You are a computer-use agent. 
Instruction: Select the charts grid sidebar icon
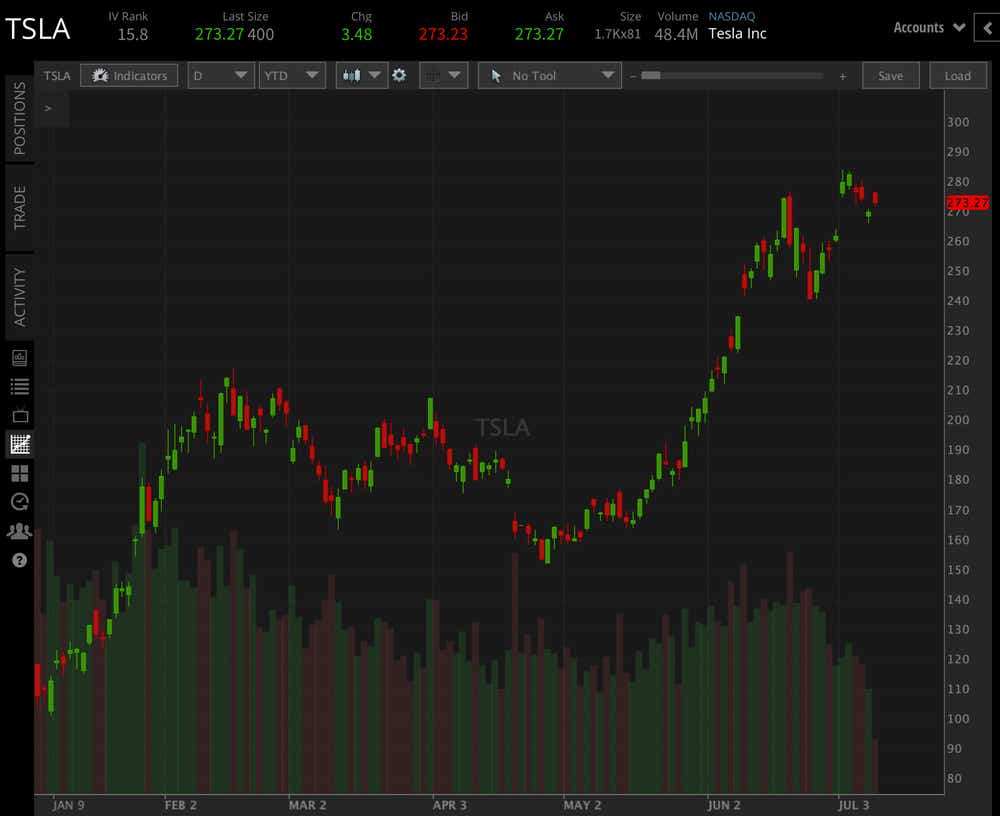click(x=20, y=444)
